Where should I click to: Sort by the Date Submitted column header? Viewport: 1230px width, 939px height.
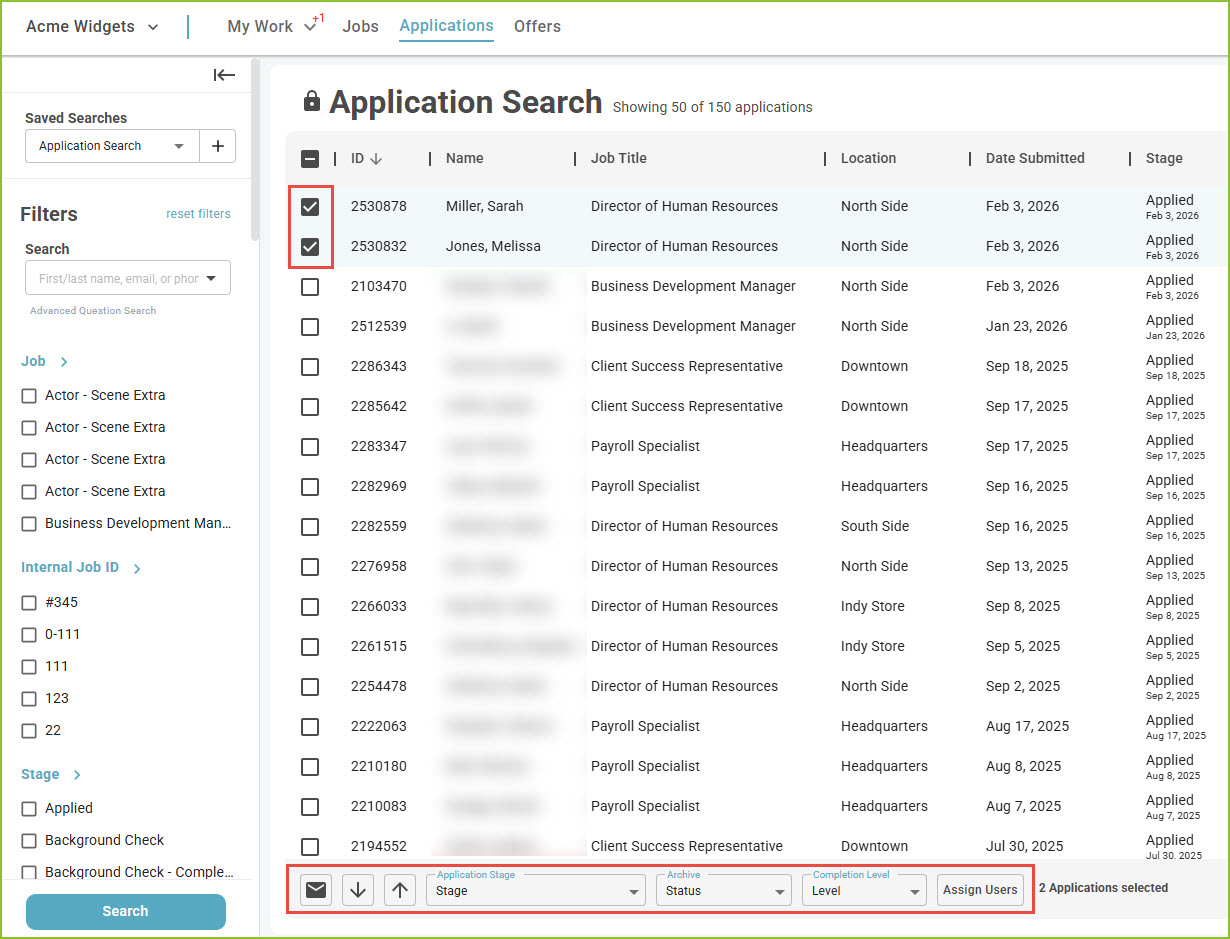click(x=1035, y=158)
